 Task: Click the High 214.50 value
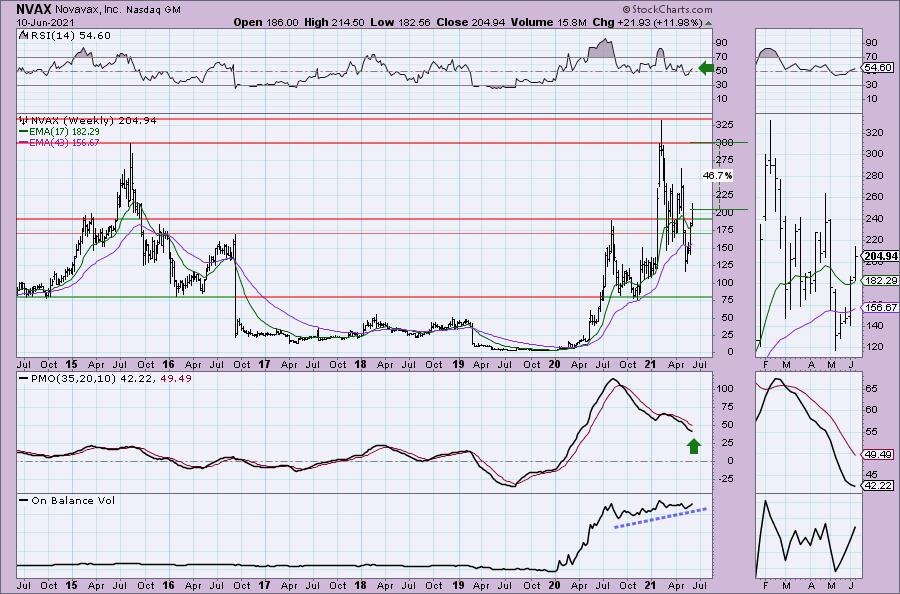[x=333, y=22]
